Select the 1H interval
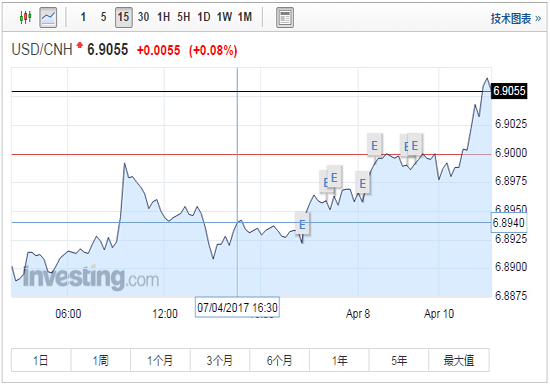 pyautogui.click(x=163, y=17)
